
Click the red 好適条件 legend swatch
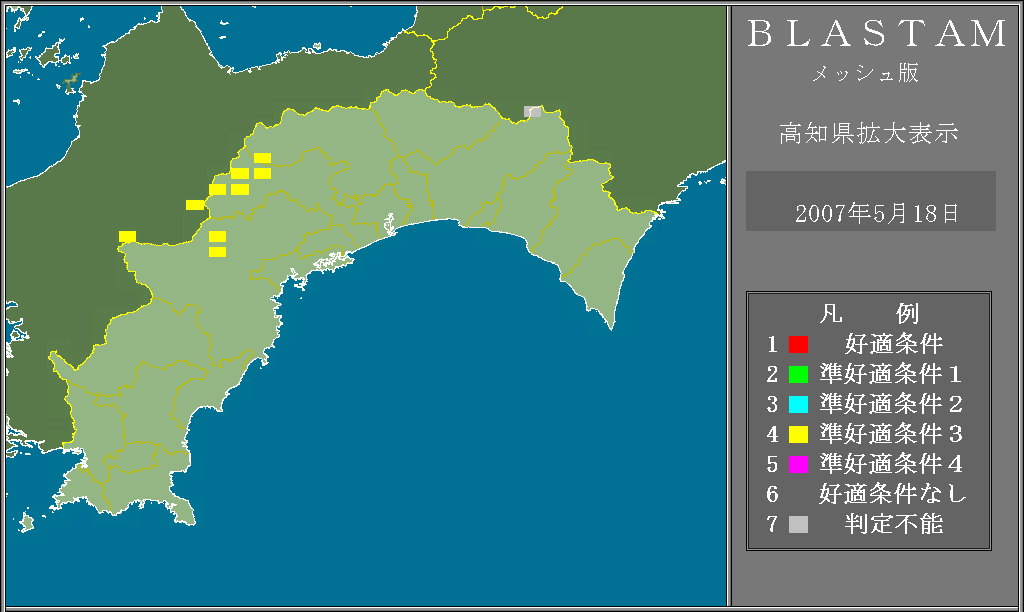coord(798,344)
